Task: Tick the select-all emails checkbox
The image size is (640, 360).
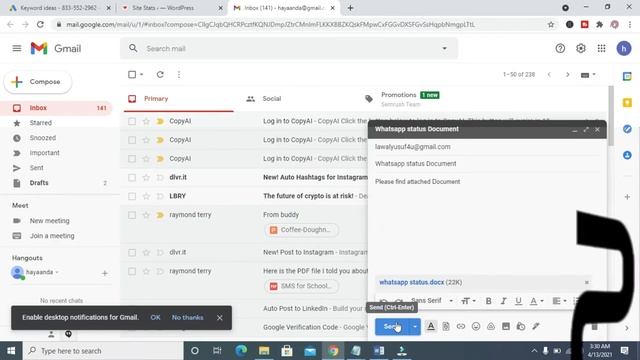Action: (x=132, y=75)
